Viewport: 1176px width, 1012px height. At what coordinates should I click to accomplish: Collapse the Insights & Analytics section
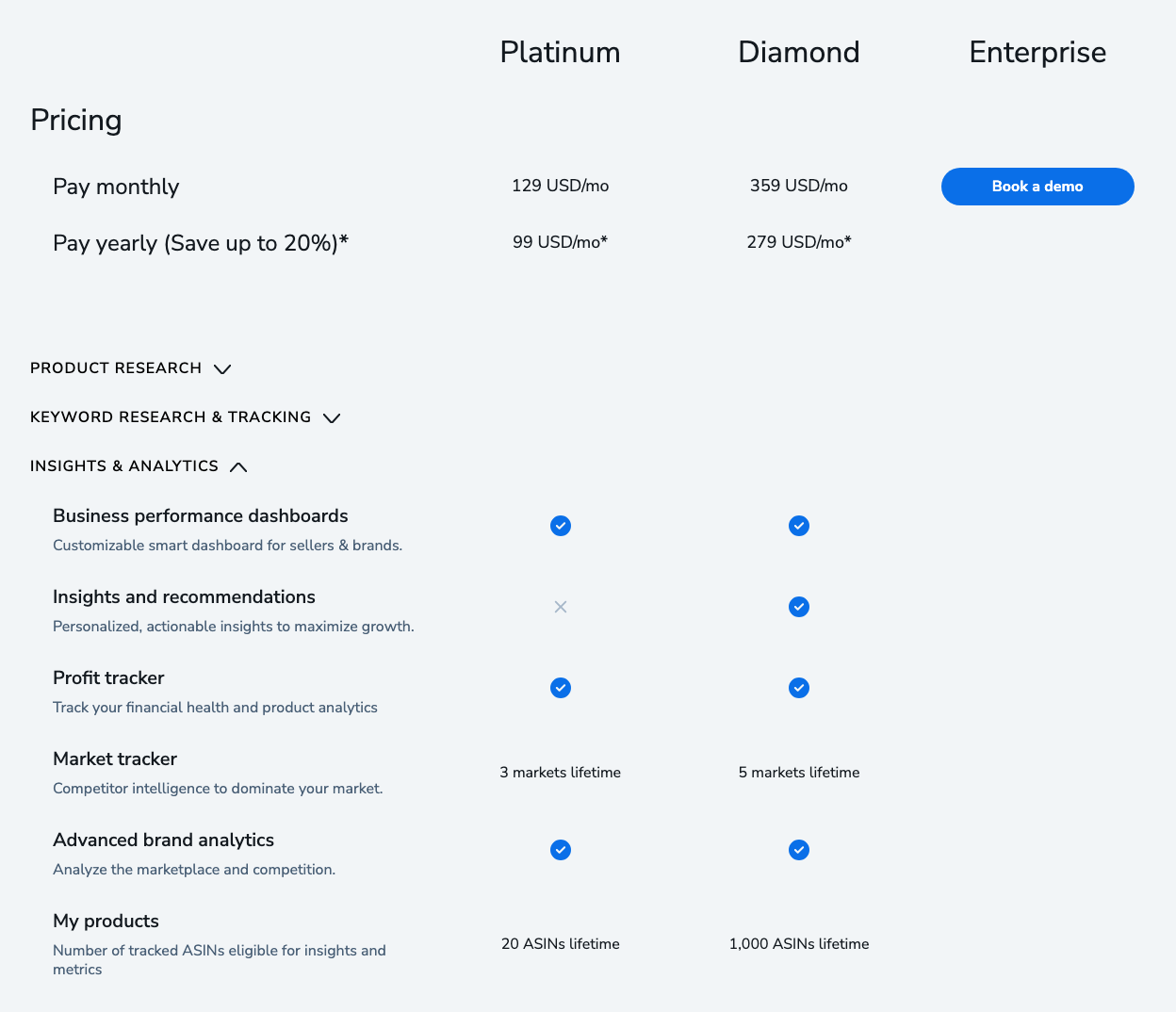tap(139, 466)
